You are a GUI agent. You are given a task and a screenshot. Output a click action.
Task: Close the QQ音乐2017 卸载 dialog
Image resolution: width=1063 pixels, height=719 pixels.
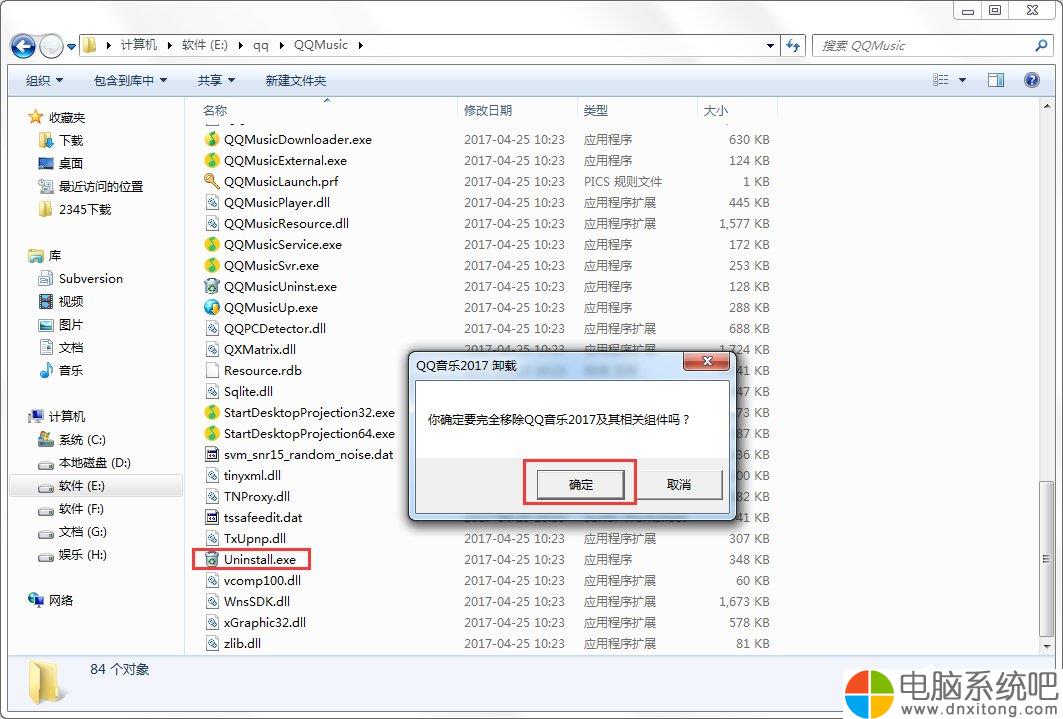click(706, 362)
